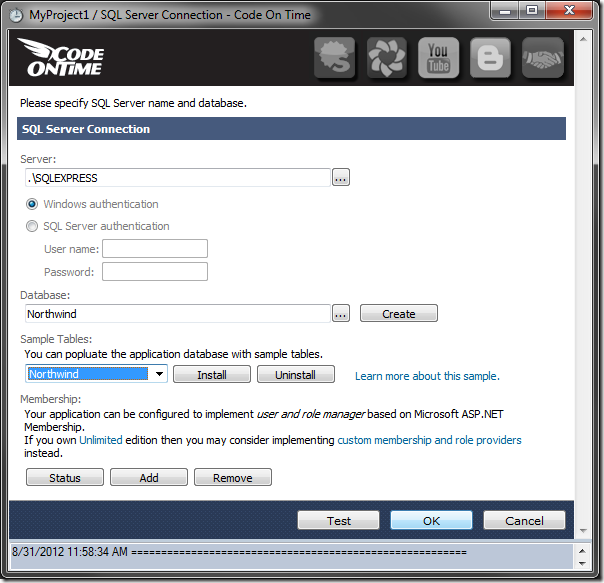Open Learn more about this sample link
The width and height of the screenshot is (604, 583).
click(427, 376)
